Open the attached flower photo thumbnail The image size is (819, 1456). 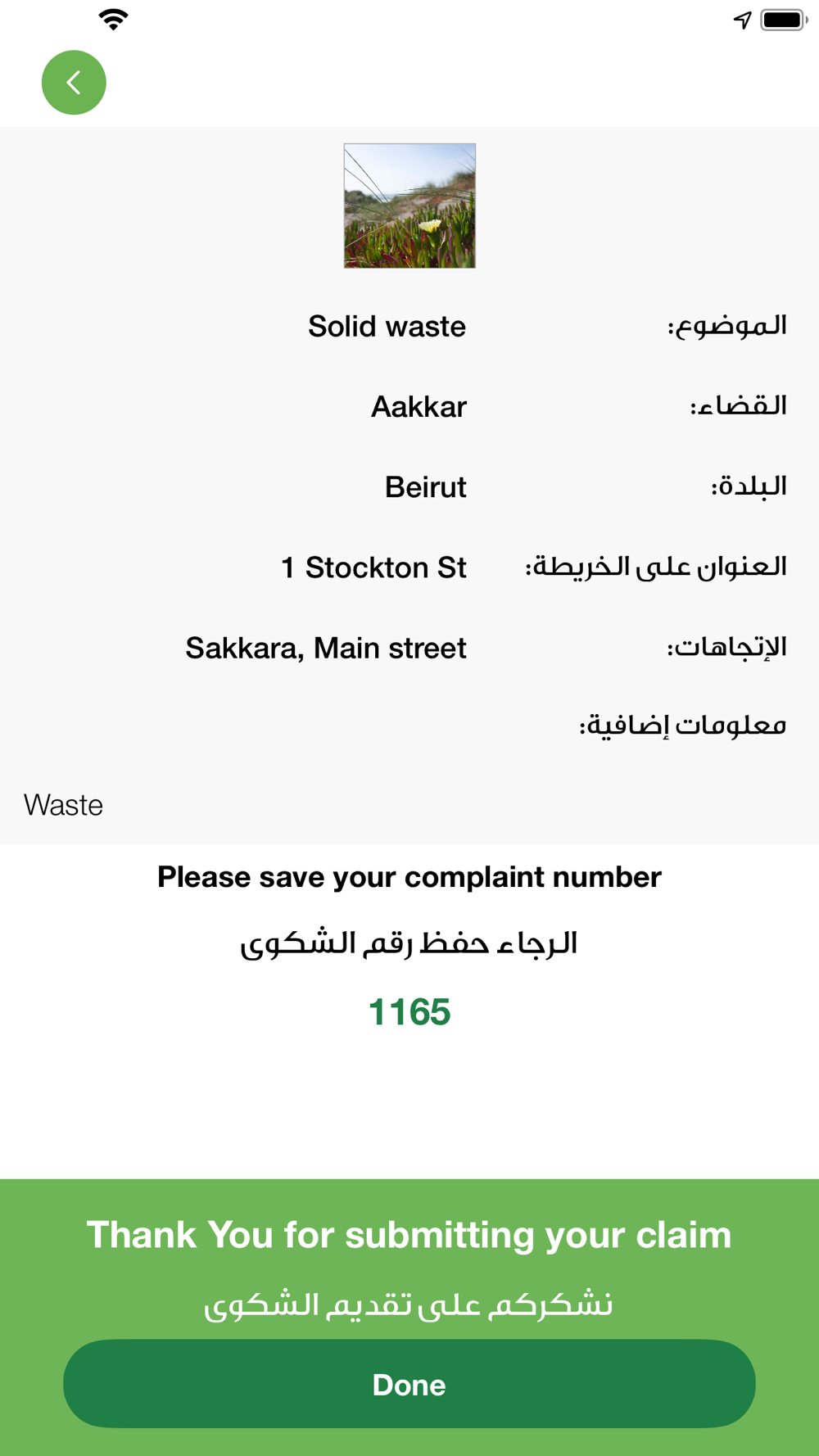409,206
